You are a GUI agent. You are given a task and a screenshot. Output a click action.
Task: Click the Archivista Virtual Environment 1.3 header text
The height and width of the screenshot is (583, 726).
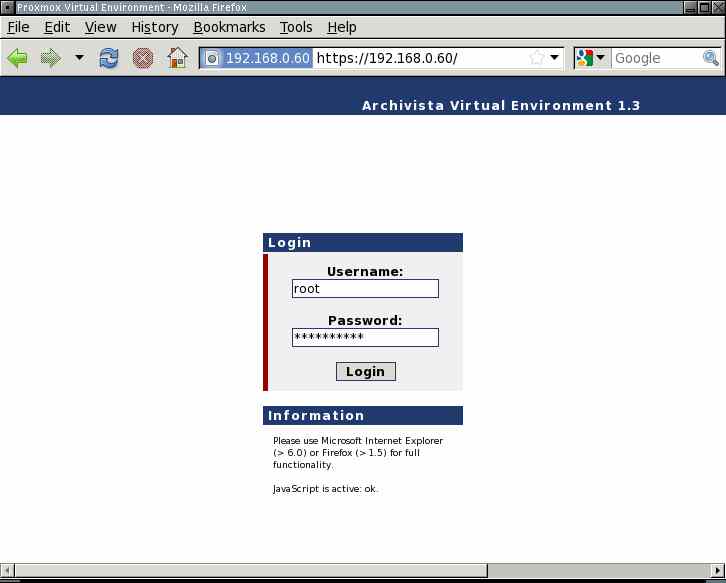tap(501, 106)
